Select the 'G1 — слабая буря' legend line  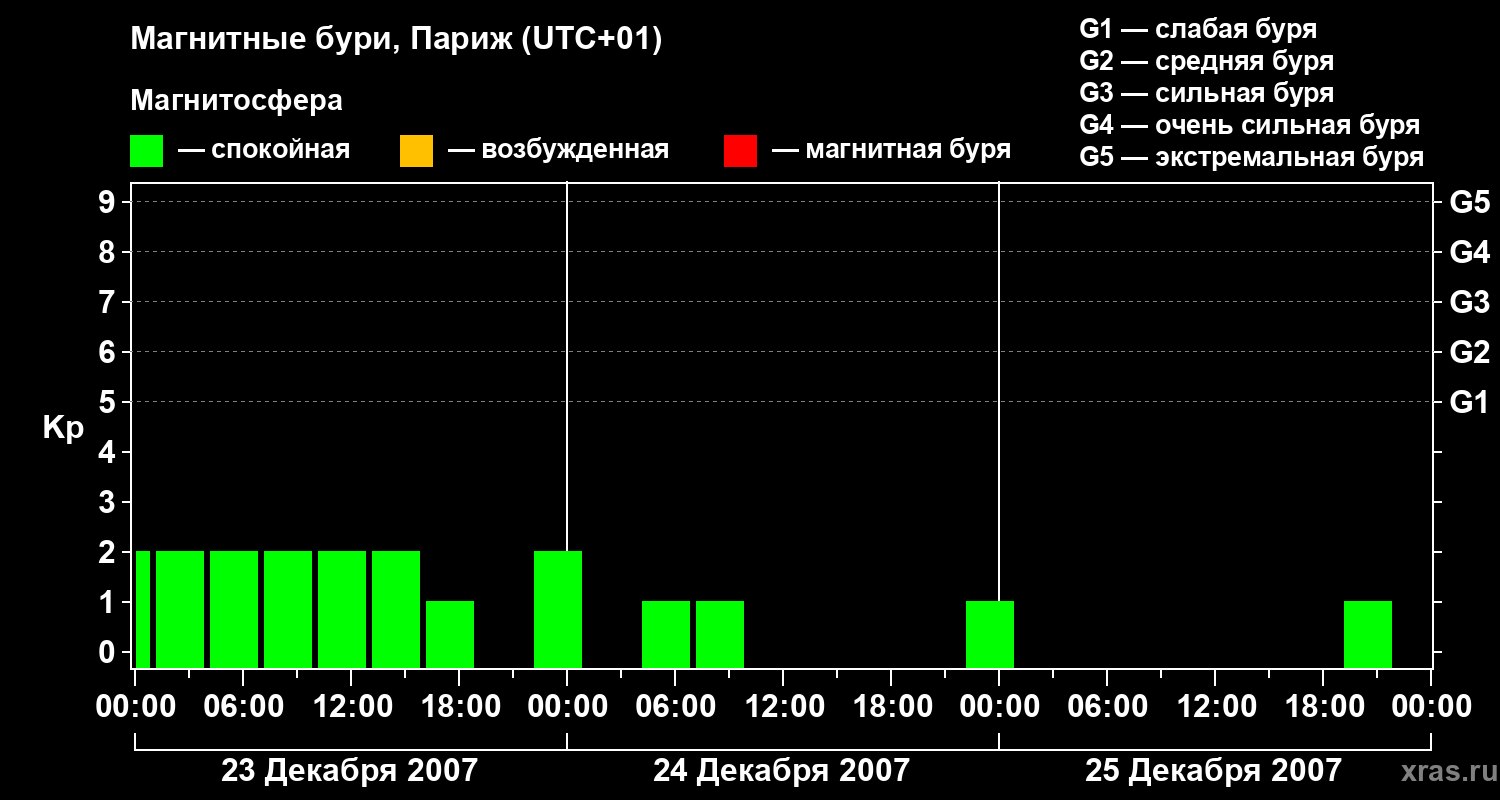click(x=1198, y=29)
